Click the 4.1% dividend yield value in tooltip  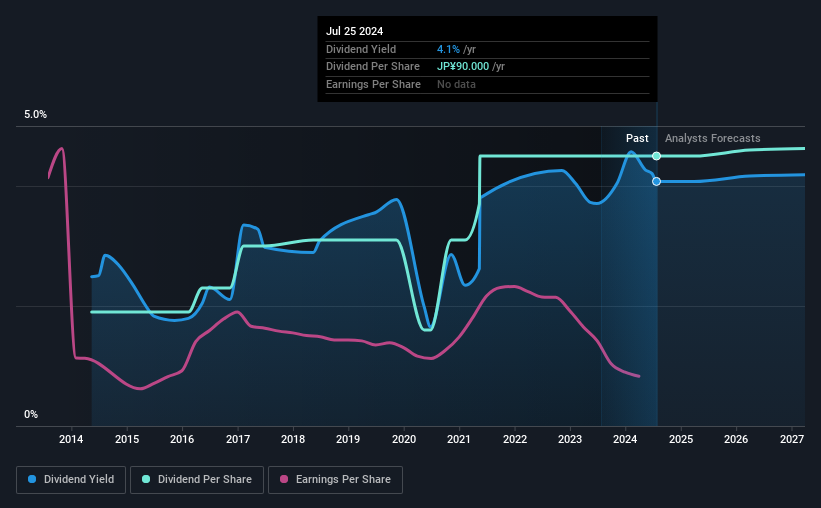[x=448, y=49]
